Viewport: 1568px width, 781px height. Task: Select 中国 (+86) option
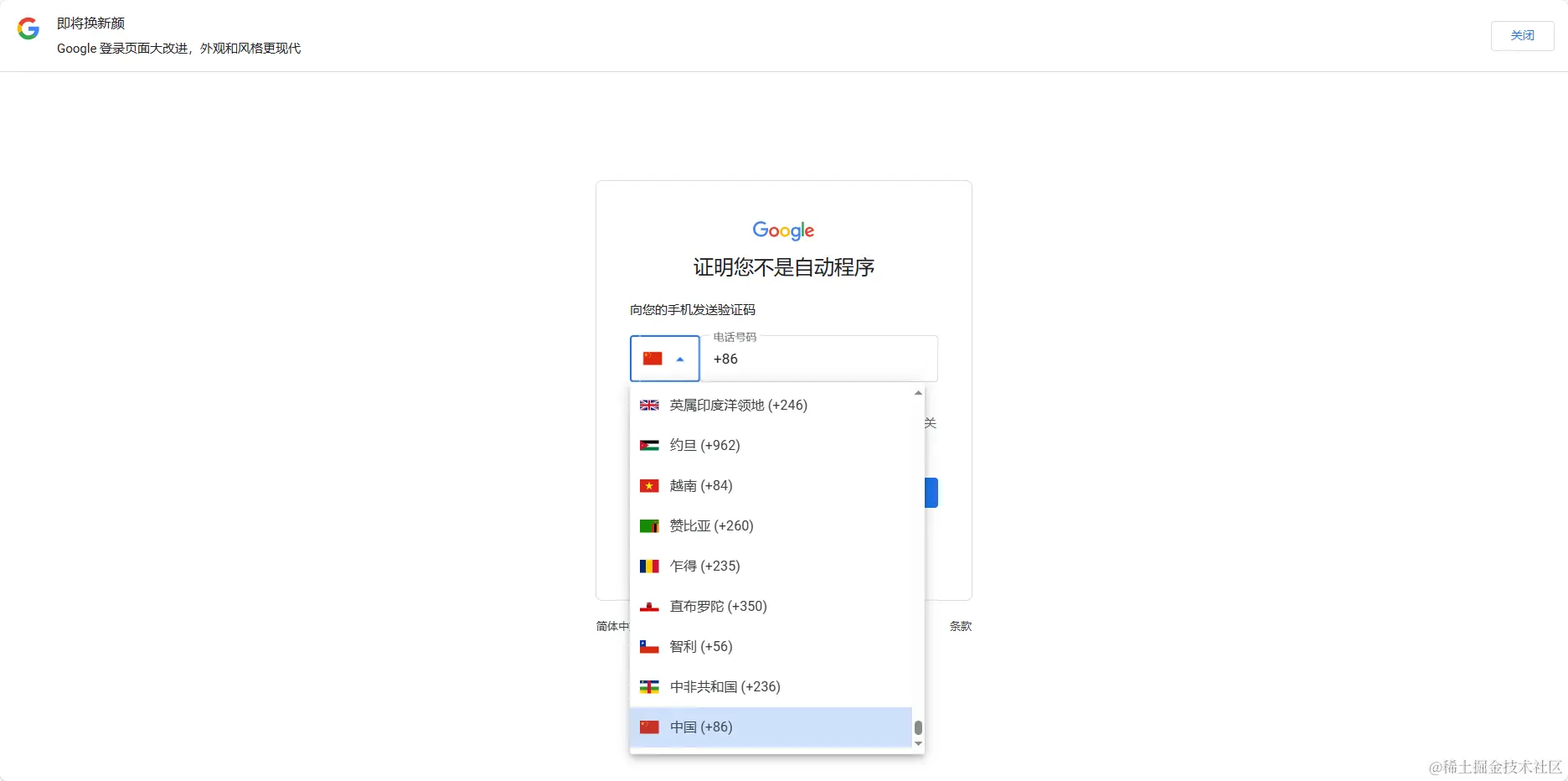[x=771, y=727]
